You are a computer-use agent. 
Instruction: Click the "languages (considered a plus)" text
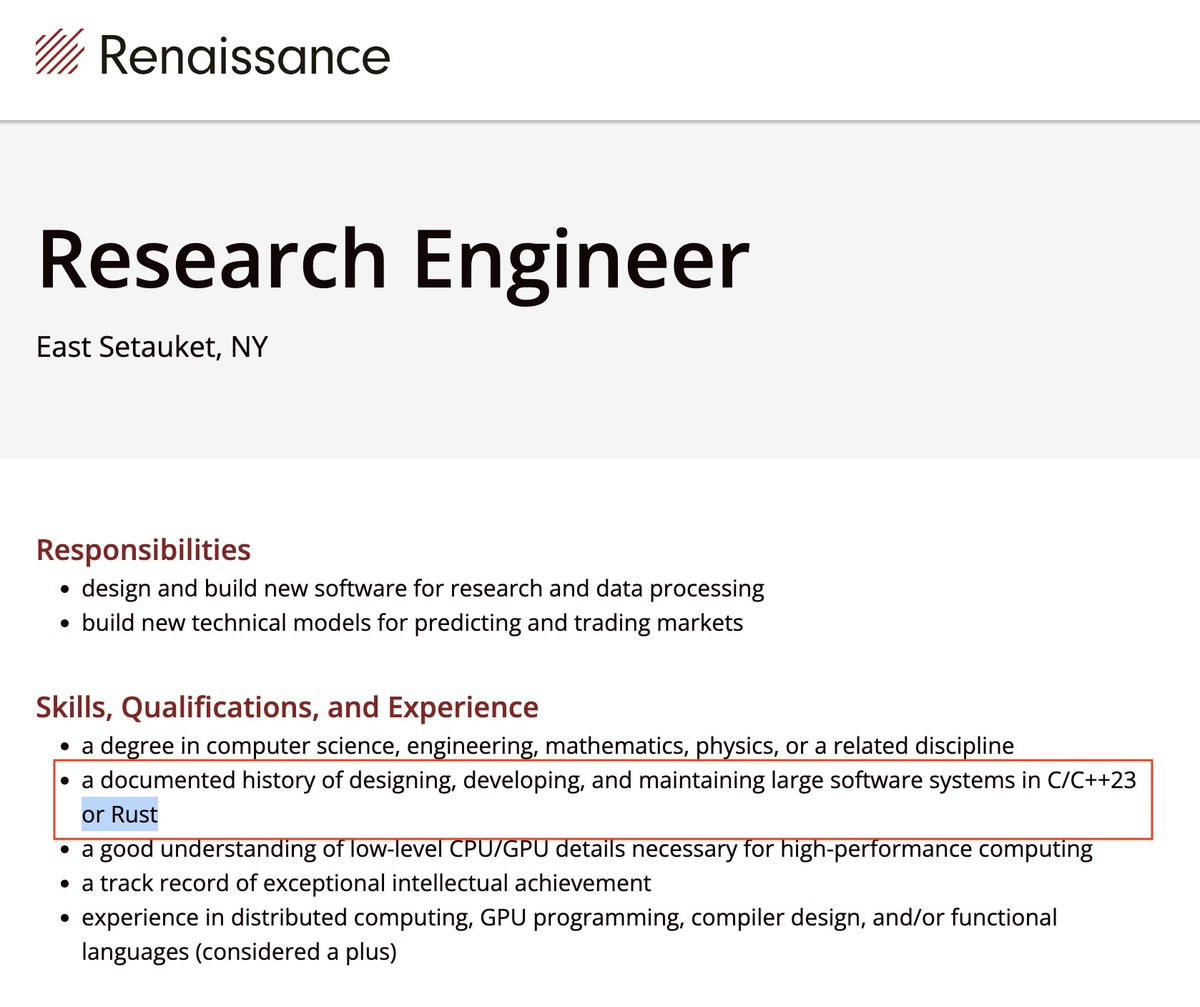(239, 952)
